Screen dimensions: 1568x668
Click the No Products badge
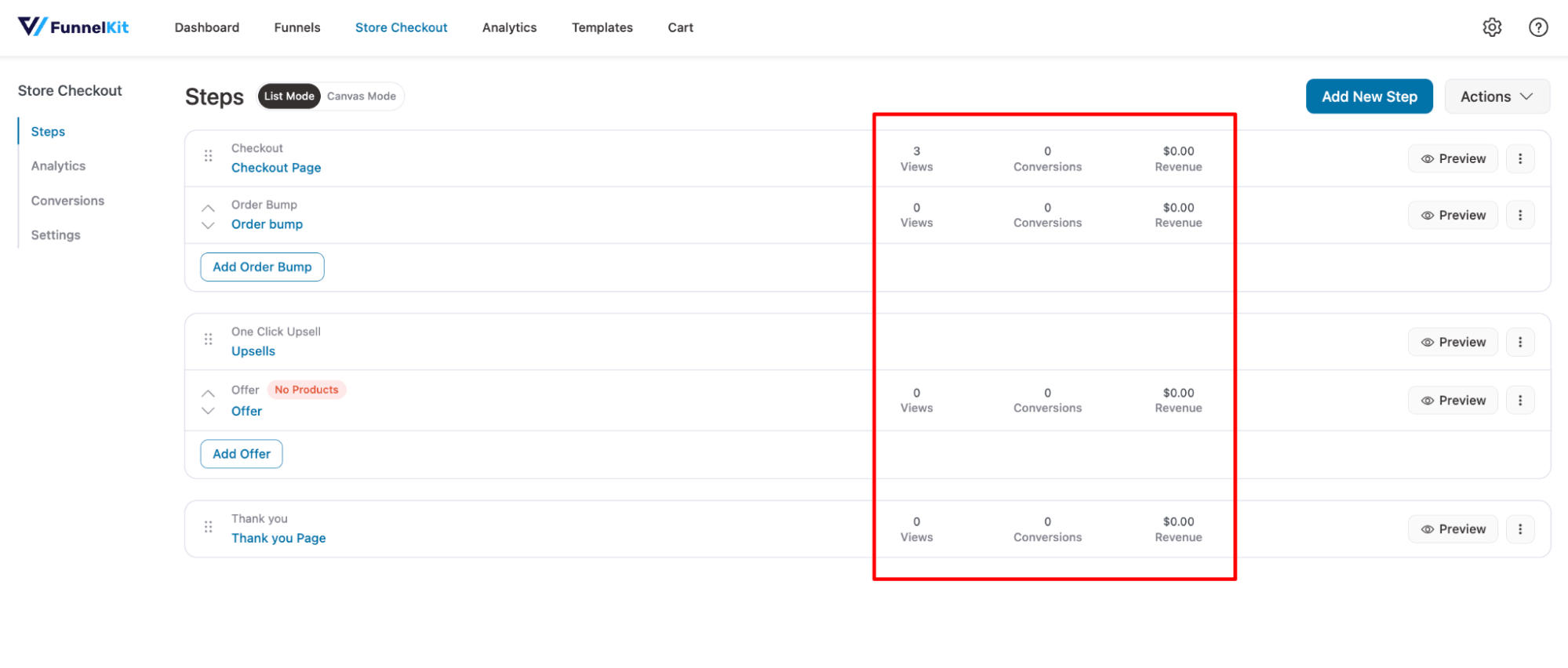[x=307, y=390]
